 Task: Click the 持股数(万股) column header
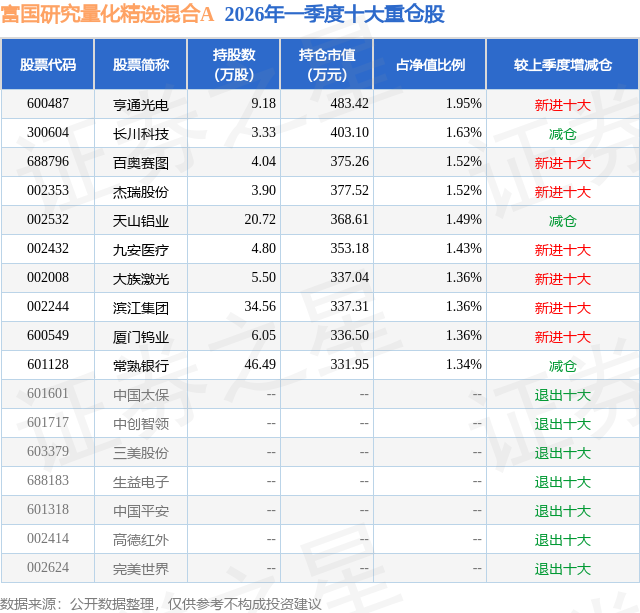click(x=233, y=64)
